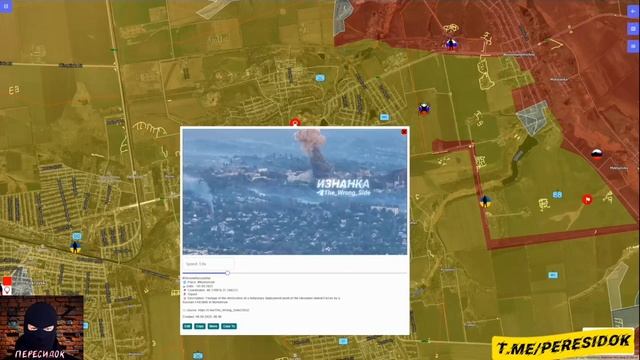
Task: Click the lowest of three blue right-edge buttons
Action: coord(633,46)
